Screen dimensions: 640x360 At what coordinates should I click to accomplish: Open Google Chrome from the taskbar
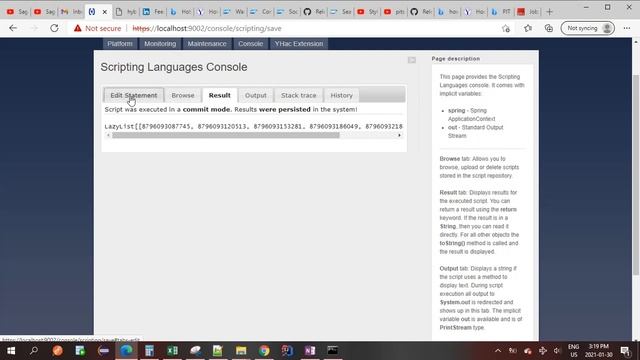264,350
